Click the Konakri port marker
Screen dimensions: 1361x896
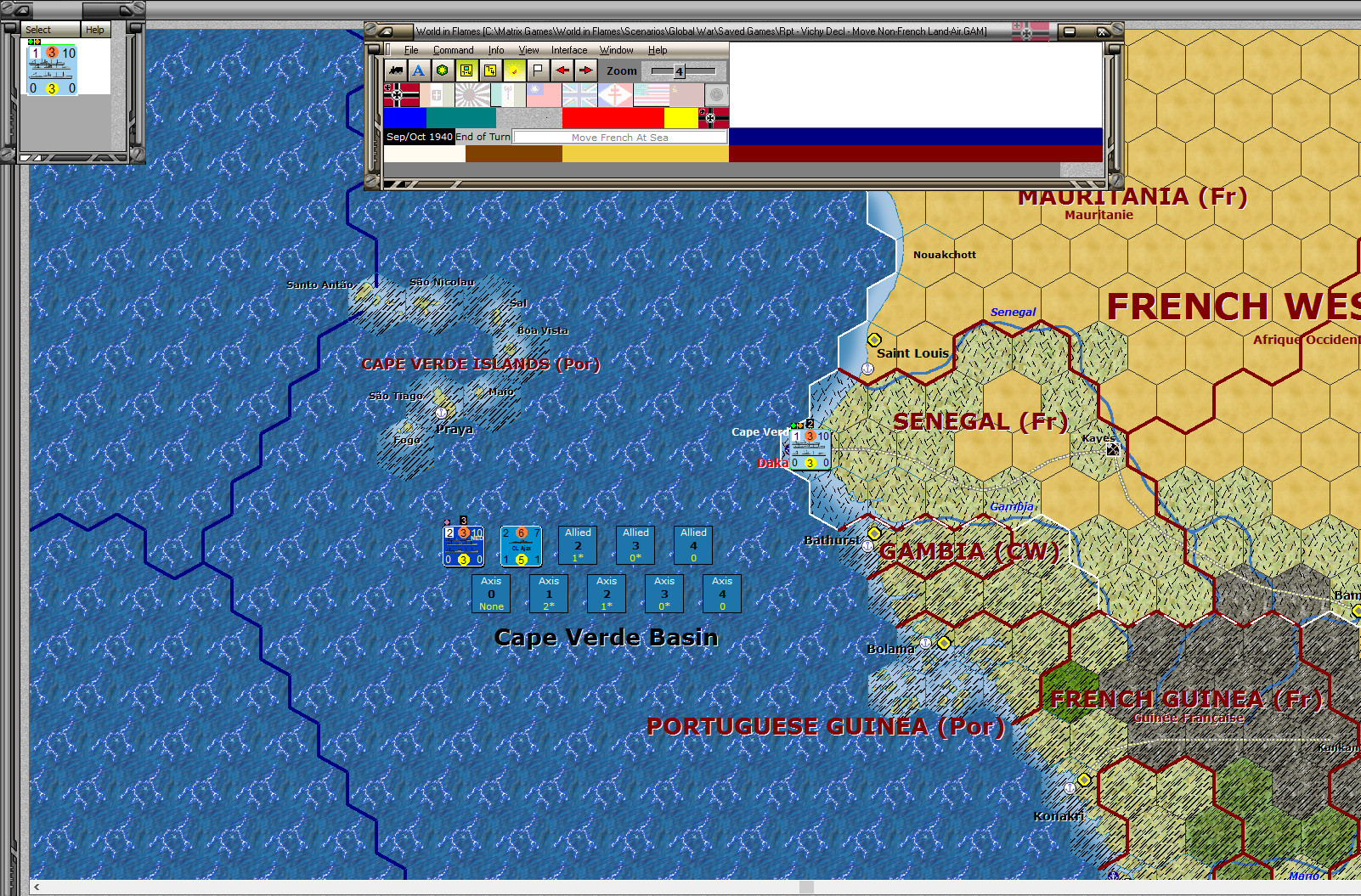pos(1070,788)
